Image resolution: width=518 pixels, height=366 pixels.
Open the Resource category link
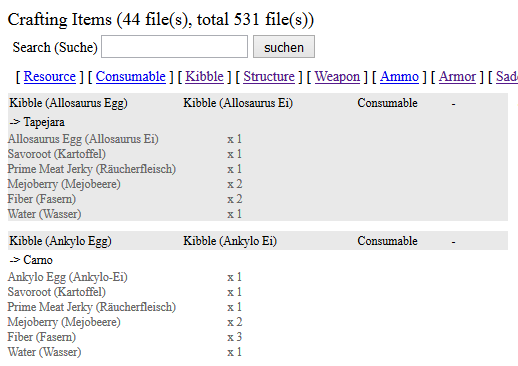point(50,77)
